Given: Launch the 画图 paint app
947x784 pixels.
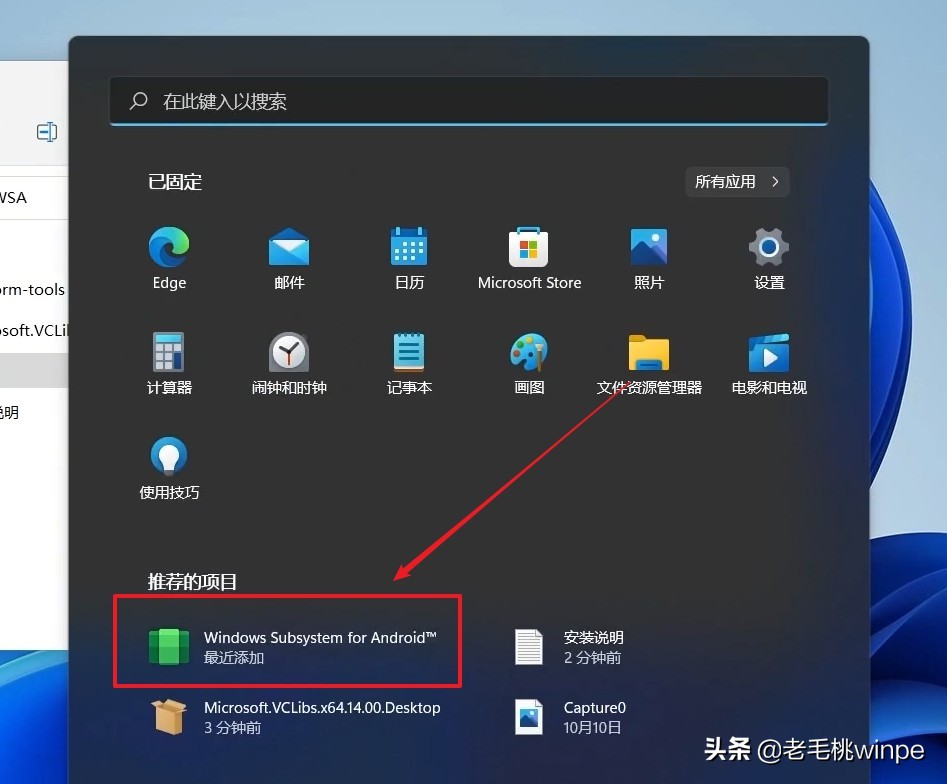Looking at the screenshot, I should point(529,363).
